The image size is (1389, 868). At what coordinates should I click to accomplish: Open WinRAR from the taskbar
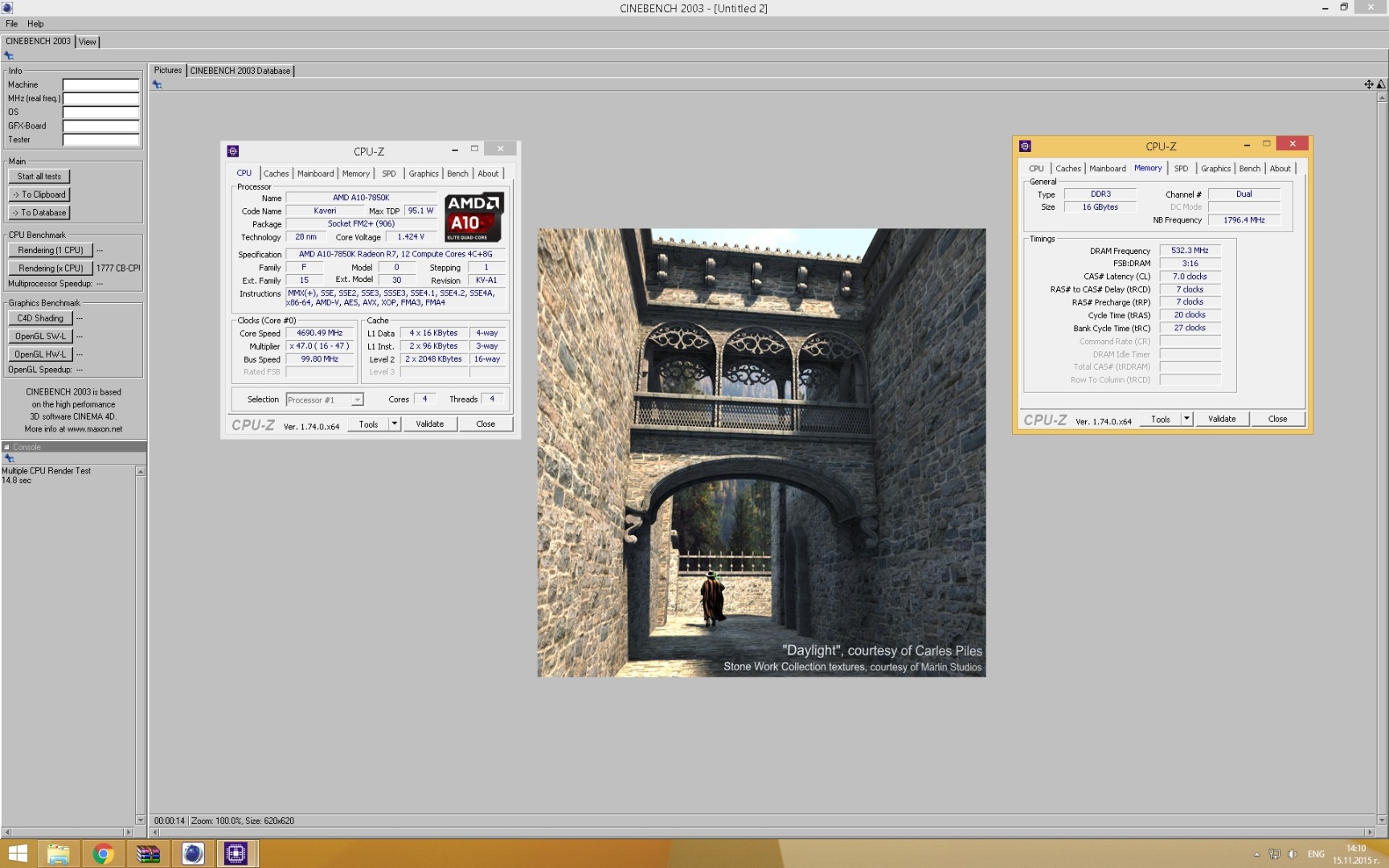point(148,854)
